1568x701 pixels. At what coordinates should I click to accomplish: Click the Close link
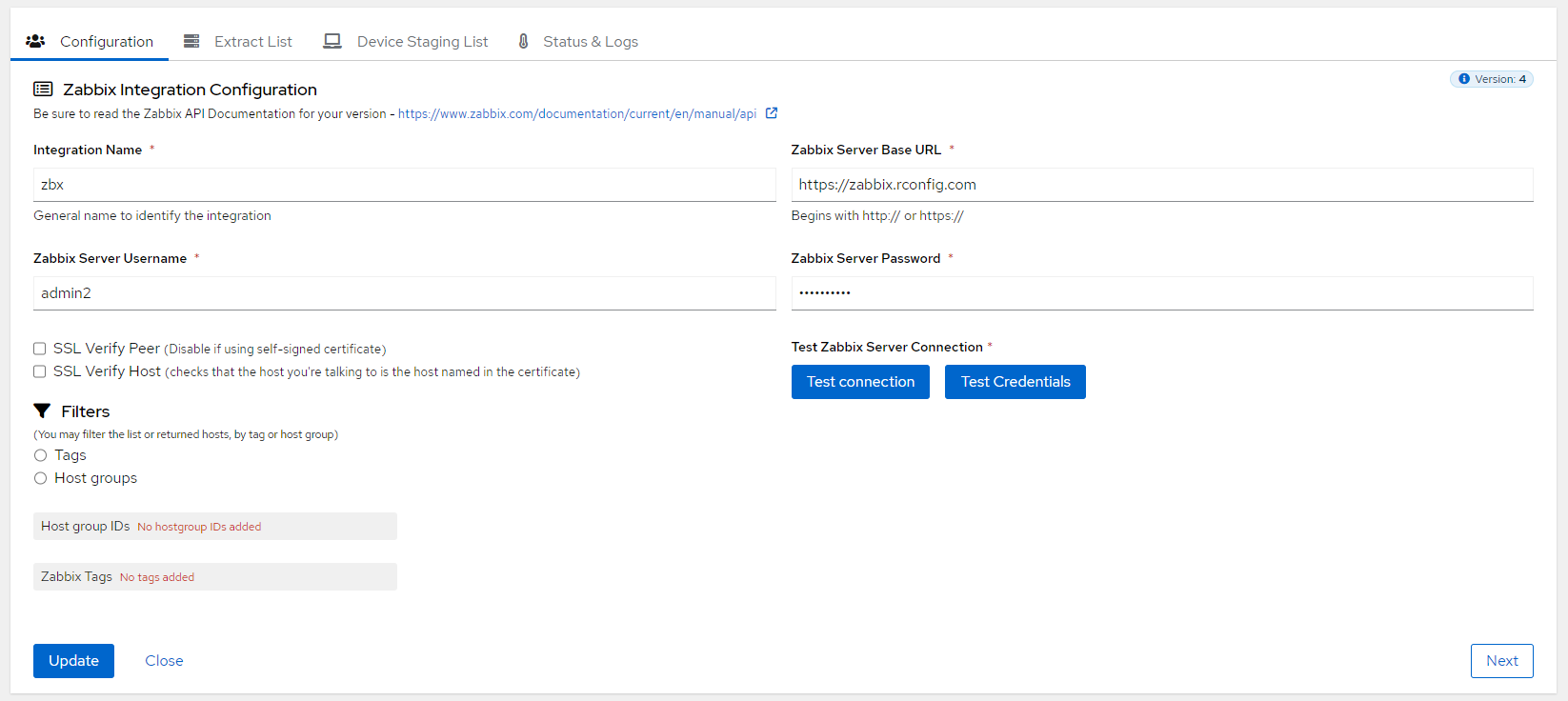pos(164,661)
